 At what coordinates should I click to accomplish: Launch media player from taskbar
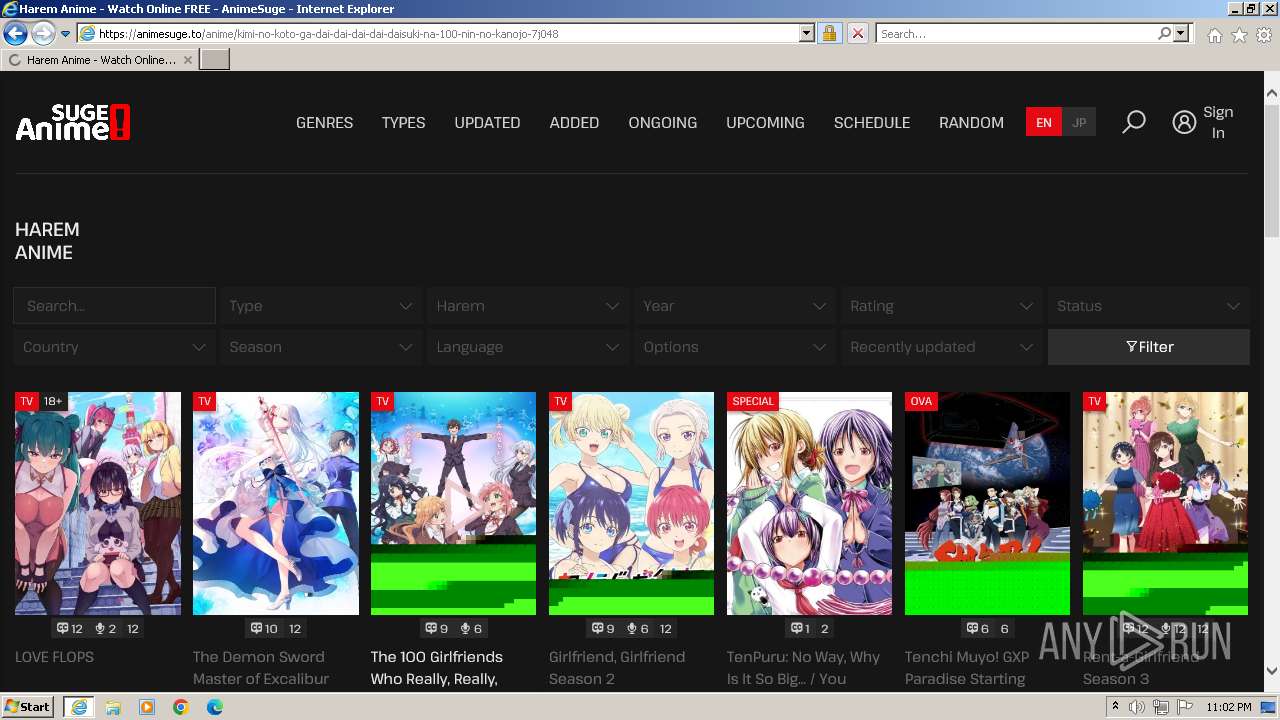click(147, 707)
